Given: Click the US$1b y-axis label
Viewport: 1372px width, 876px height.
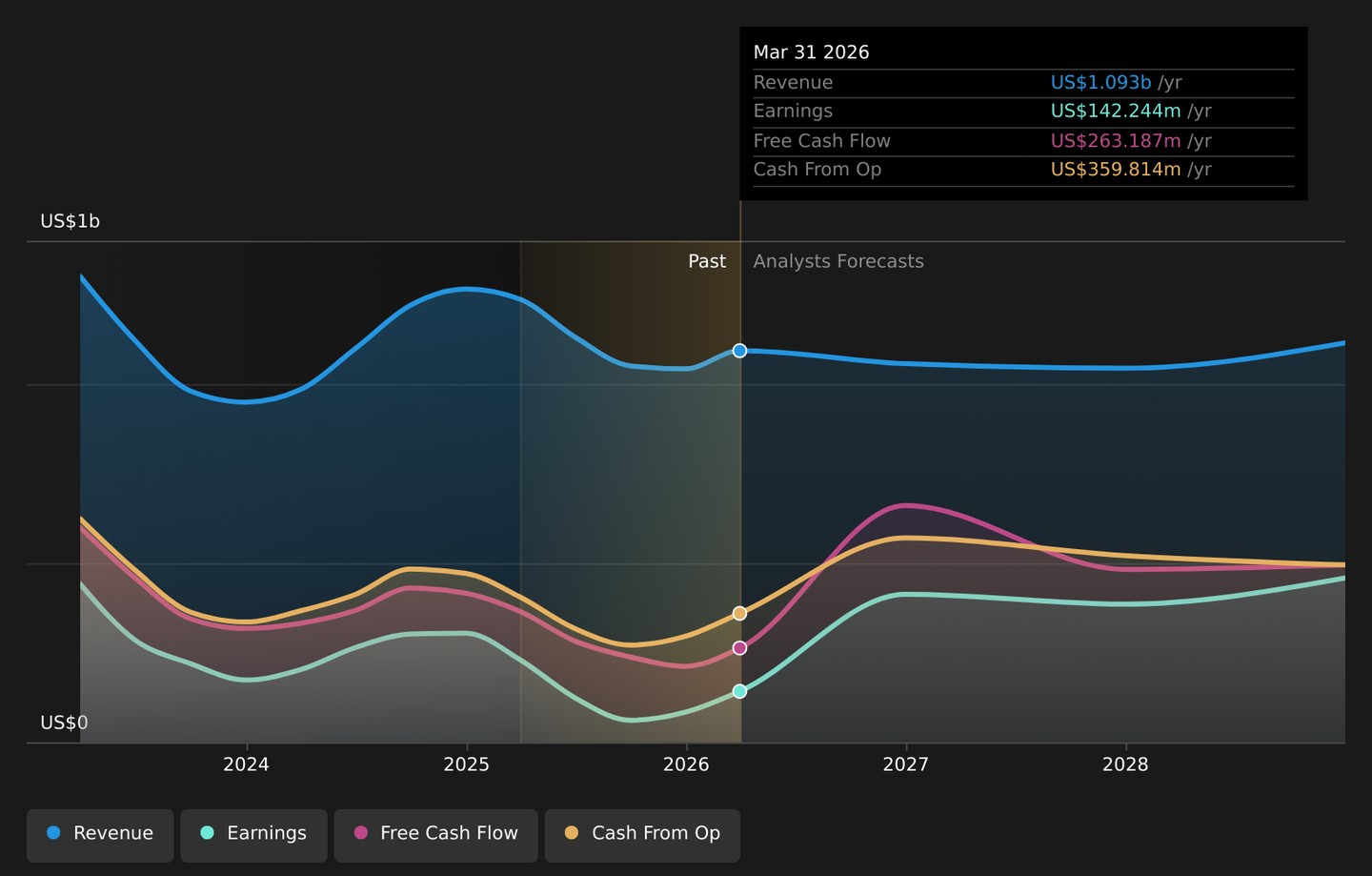Looking at the screenshot, I should pyautogui.click(x=70, y=221).
